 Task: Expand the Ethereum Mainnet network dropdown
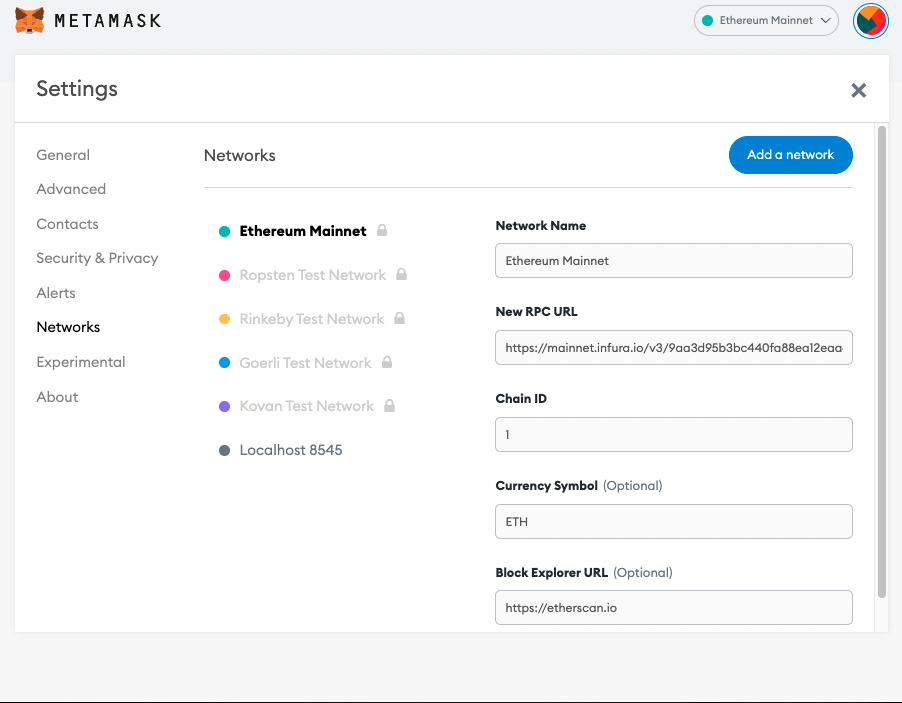[x=766, y=20]
